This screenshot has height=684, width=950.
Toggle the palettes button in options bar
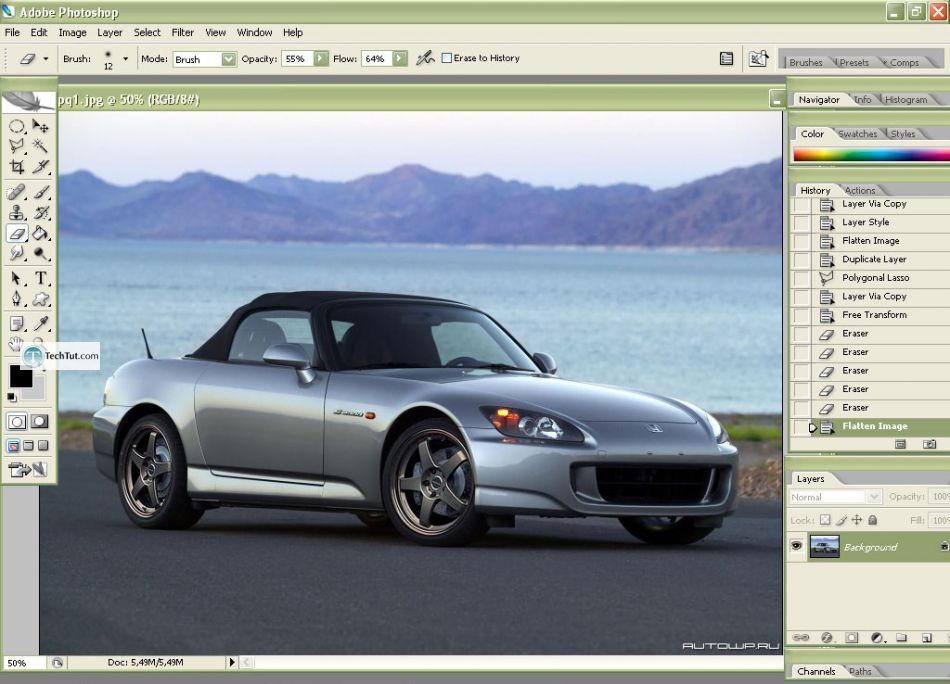pyautogui.click(x=726, y=58)
